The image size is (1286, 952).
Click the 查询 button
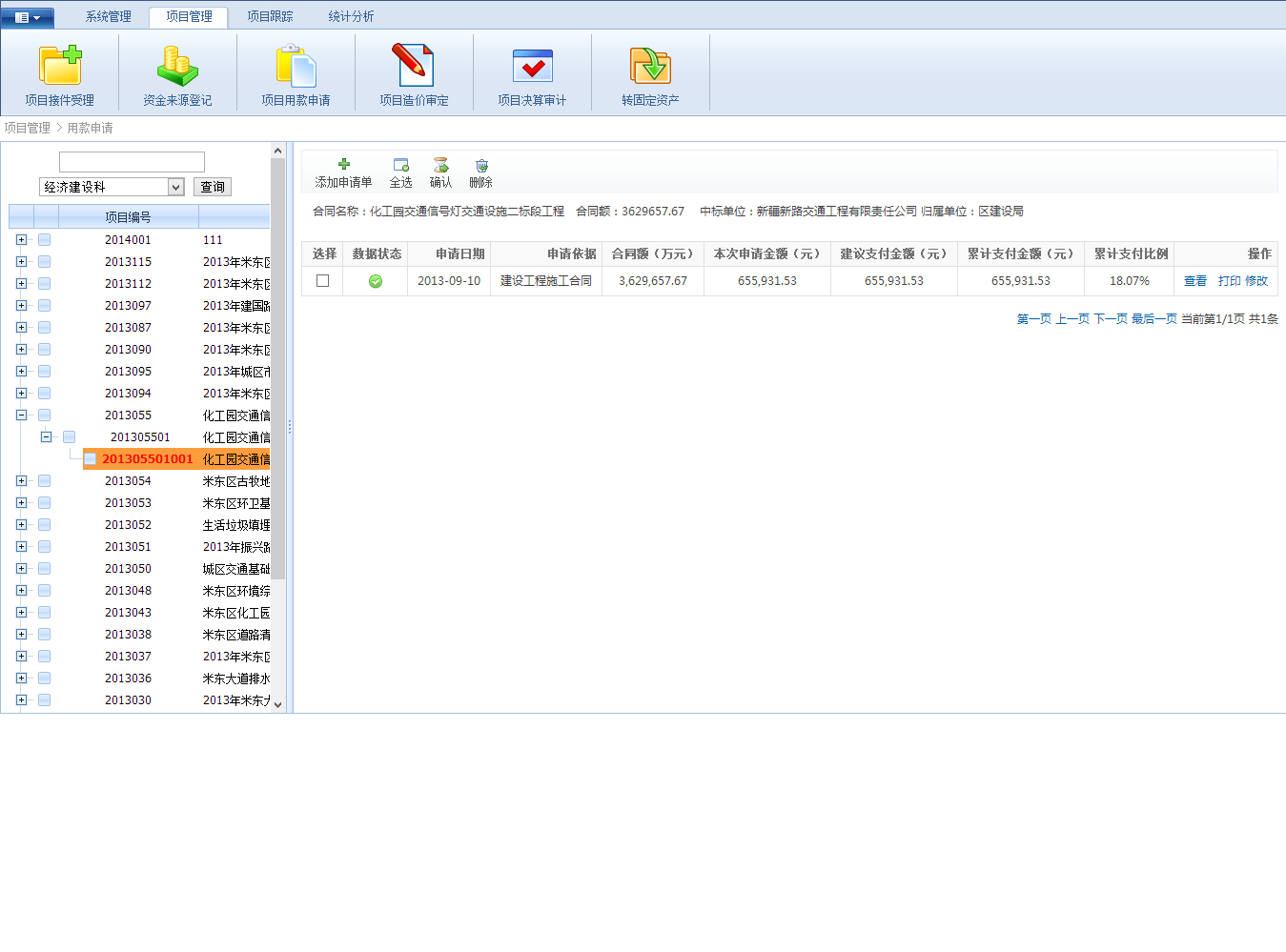213,188
